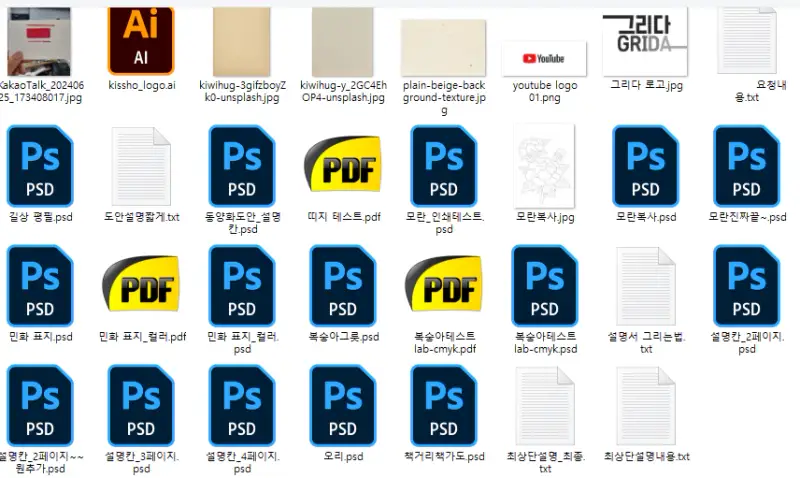This screenshot has height=478, width=800.
Task: Click the 동양화도안_설명칸.psd Photoshop file
Action: (242, 166)
